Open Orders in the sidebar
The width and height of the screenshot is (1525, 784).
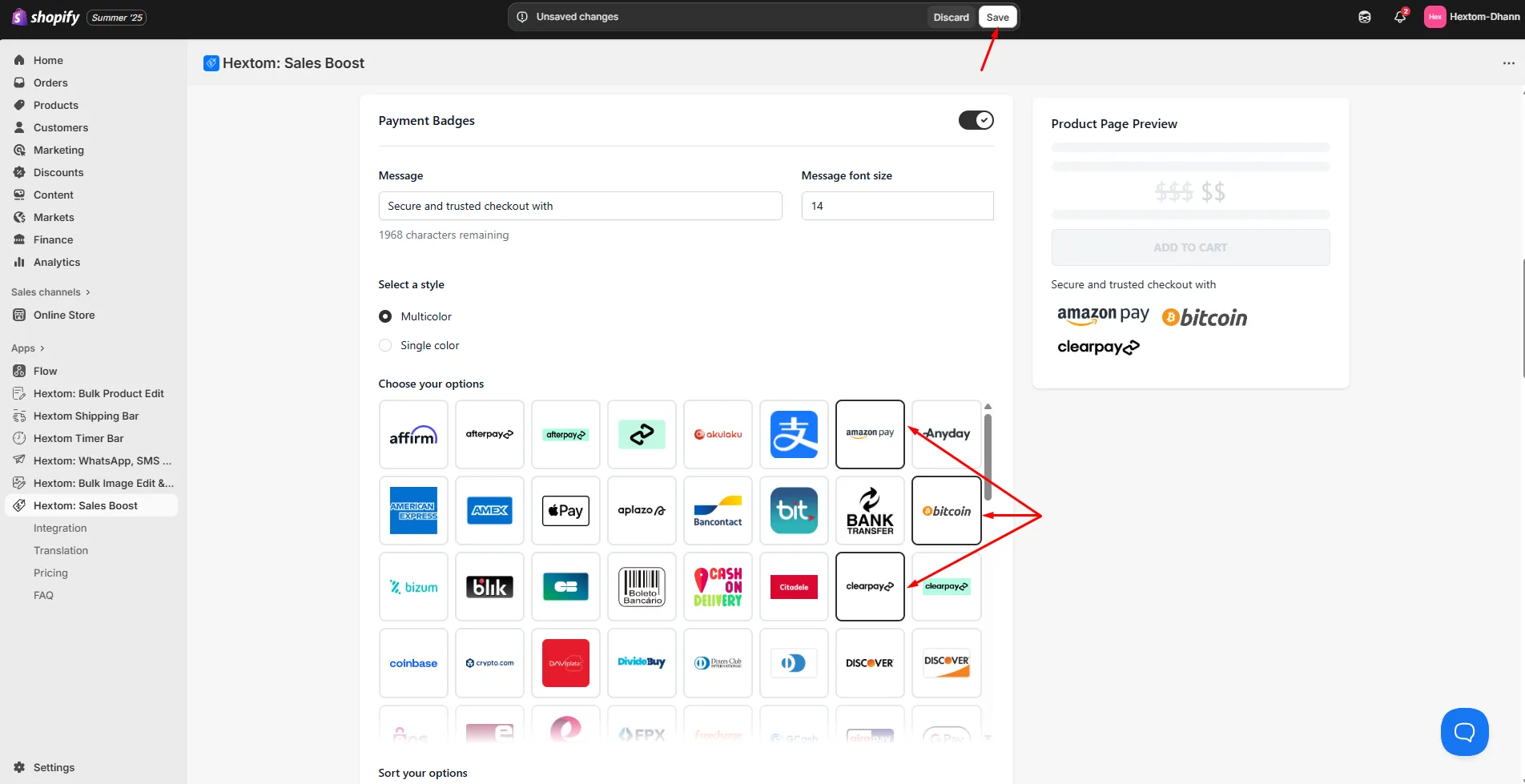click(50, 82)
